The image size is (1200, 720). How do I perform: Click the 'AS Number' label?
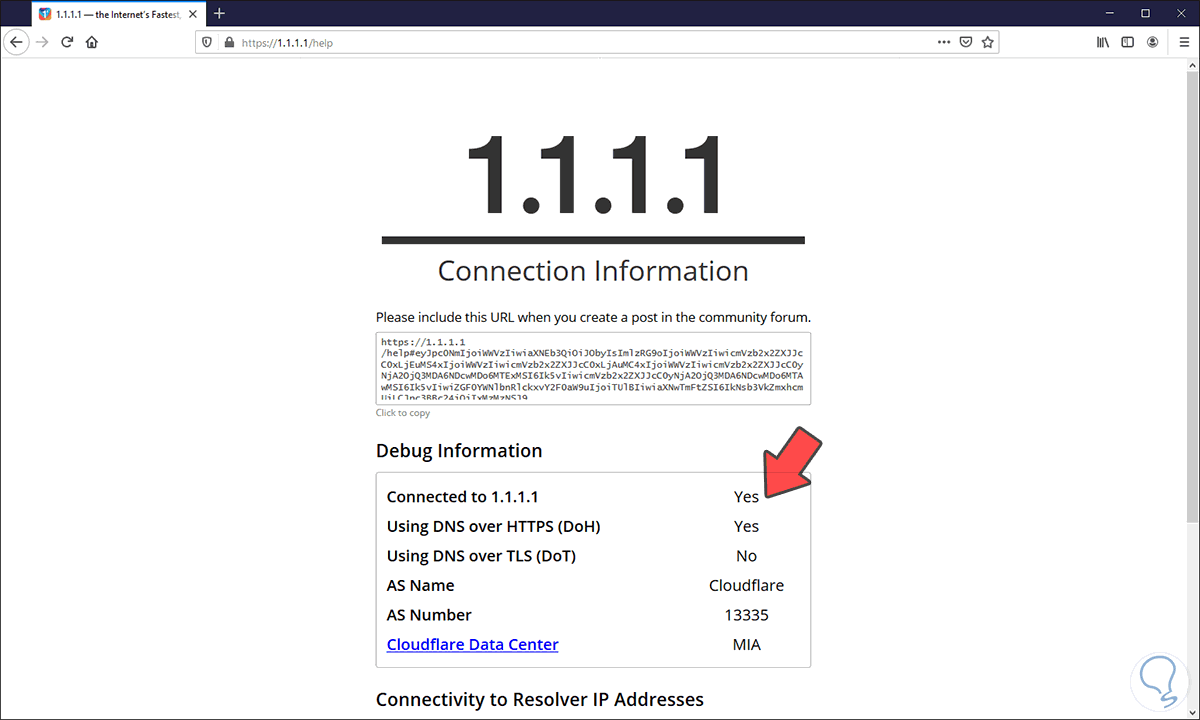point(429,615)
